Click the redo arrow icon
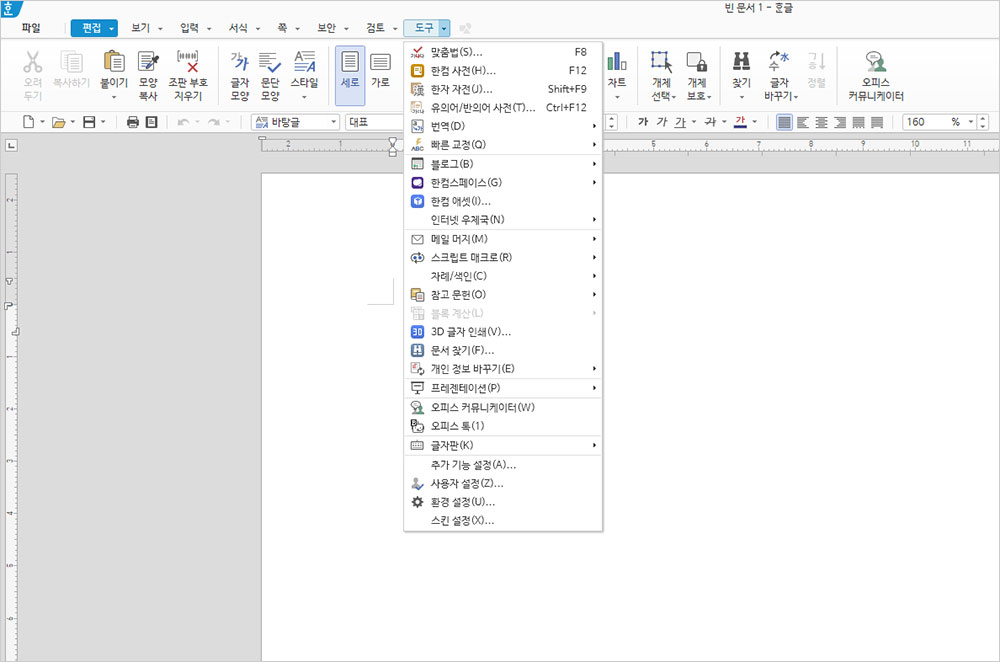Viewport: 1000px width, 662px height. tap(214, 122)
